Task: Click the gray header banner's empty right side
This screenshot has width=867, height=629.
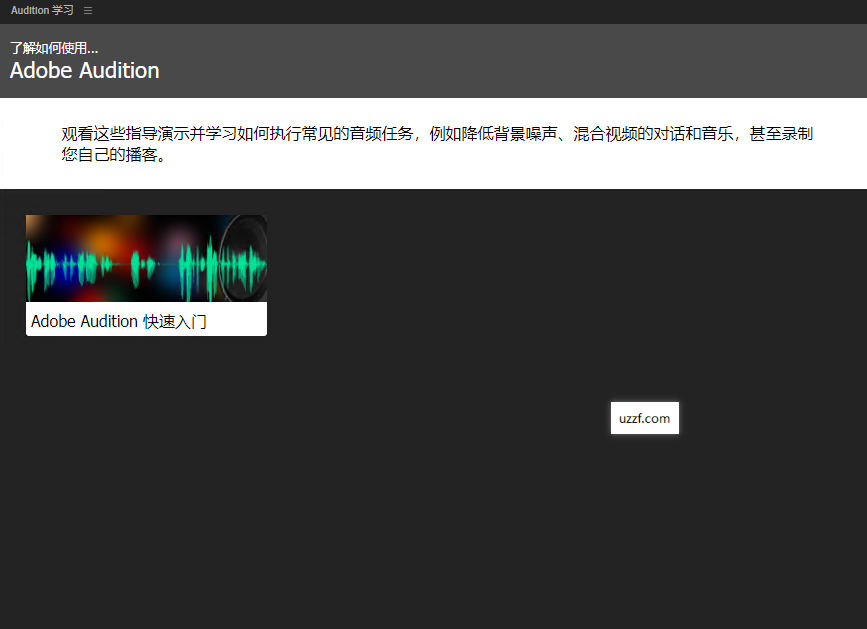Action: click(x=600, y=61)
